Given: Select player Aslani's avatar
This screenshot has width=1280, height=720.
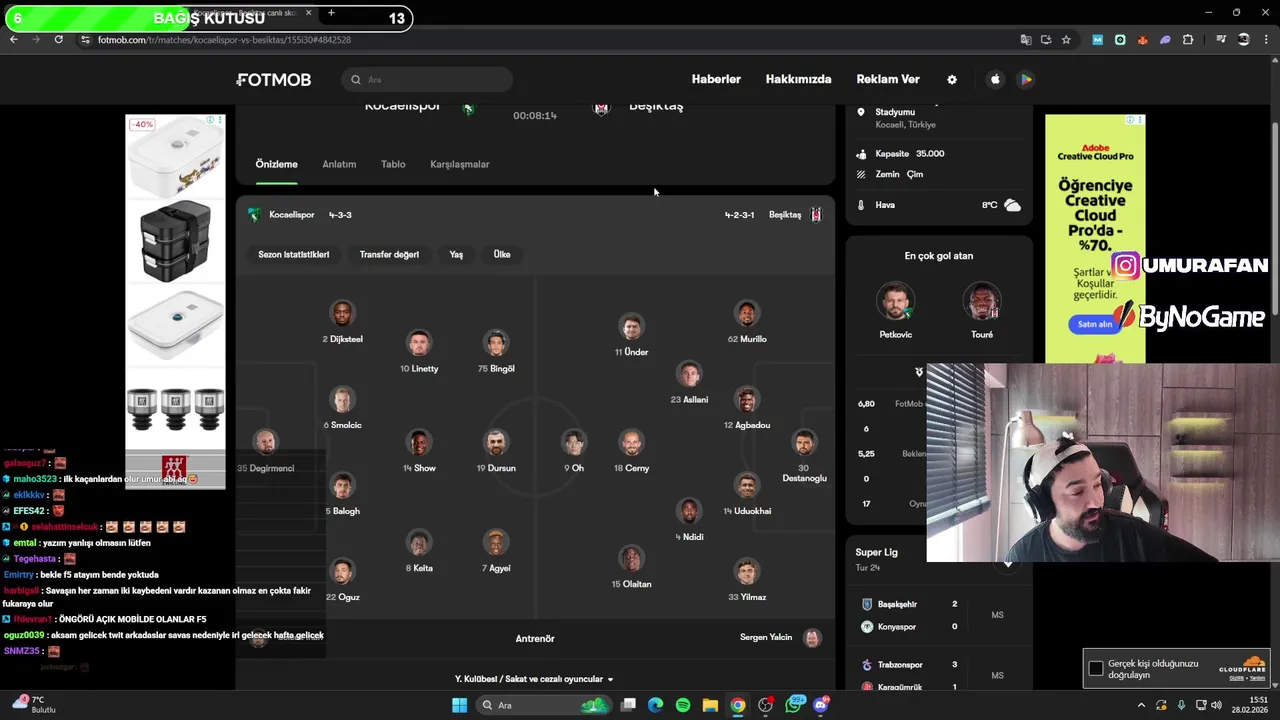Looking at the screenshot, I should click(689, 374).
